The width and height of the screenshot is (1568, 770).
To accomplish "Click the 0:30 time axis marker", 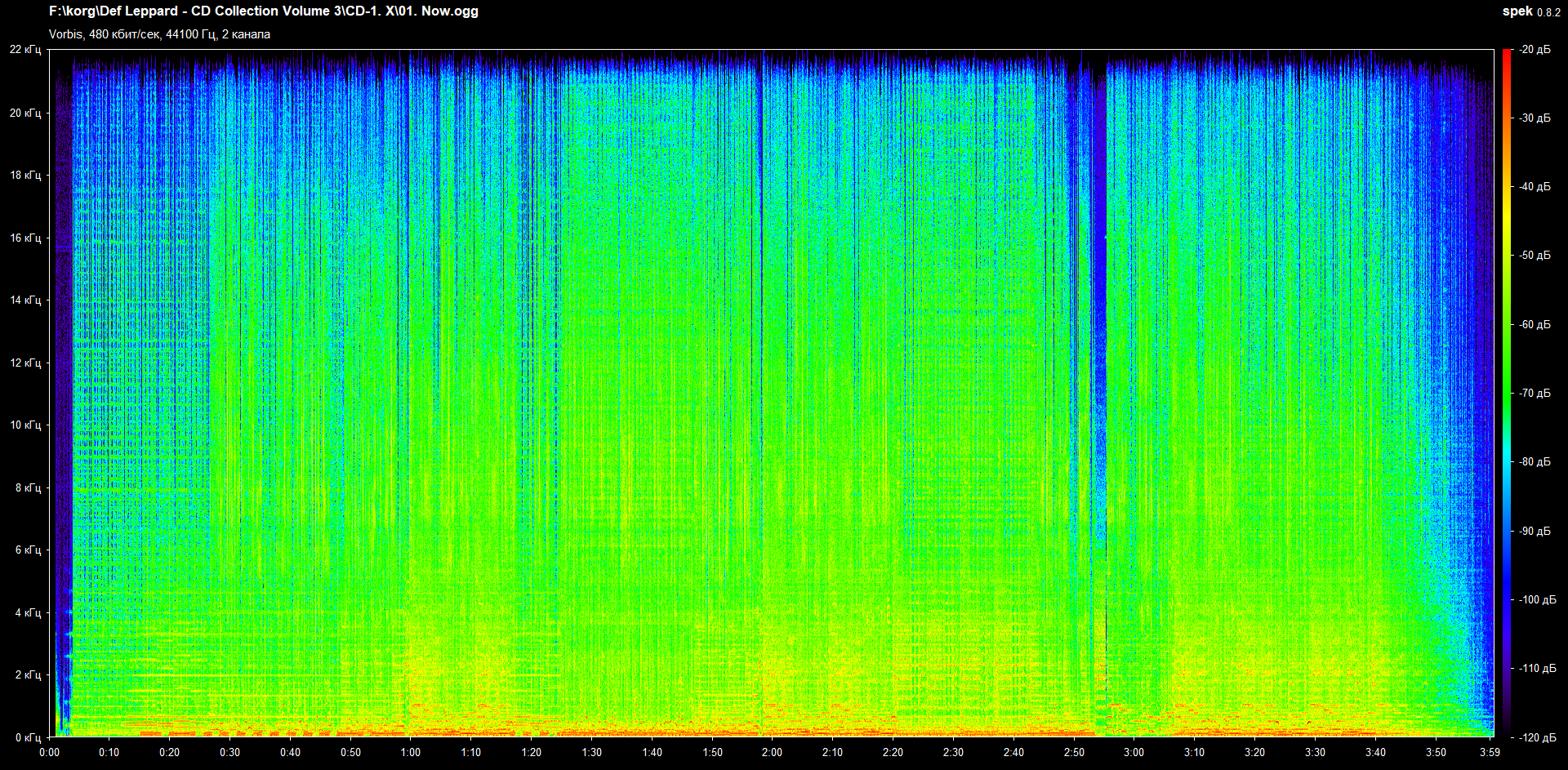I will [x=230, y=752].
